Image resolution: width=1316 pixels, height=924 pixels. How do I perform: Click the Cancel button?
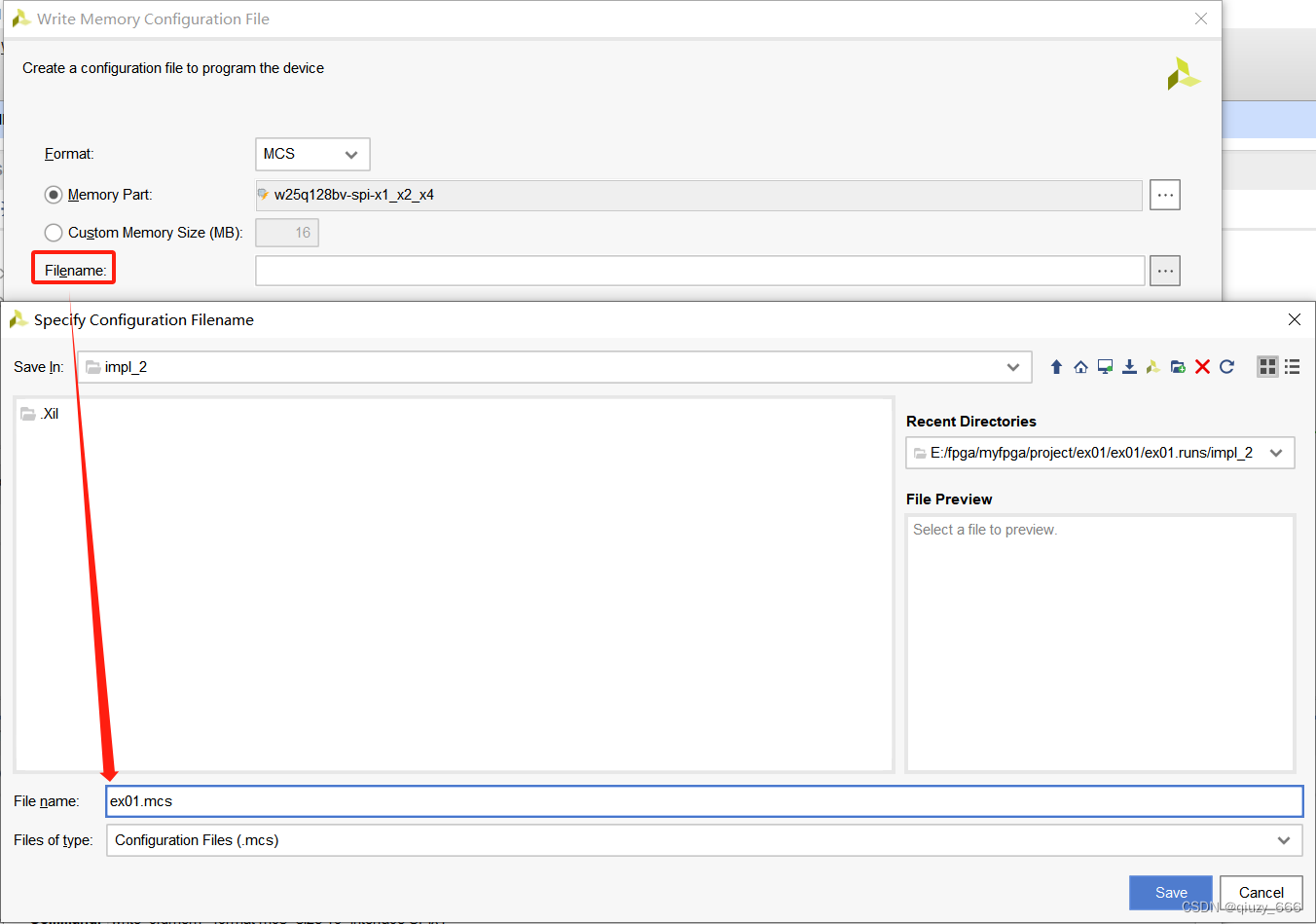1261,892
